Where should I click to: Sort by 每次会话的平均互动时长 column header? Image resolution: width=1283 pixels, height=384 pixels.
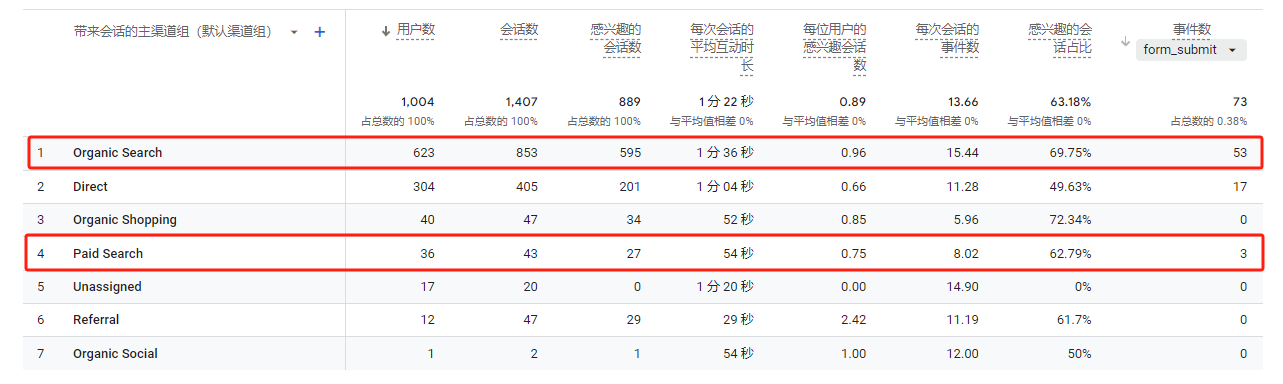722,48
